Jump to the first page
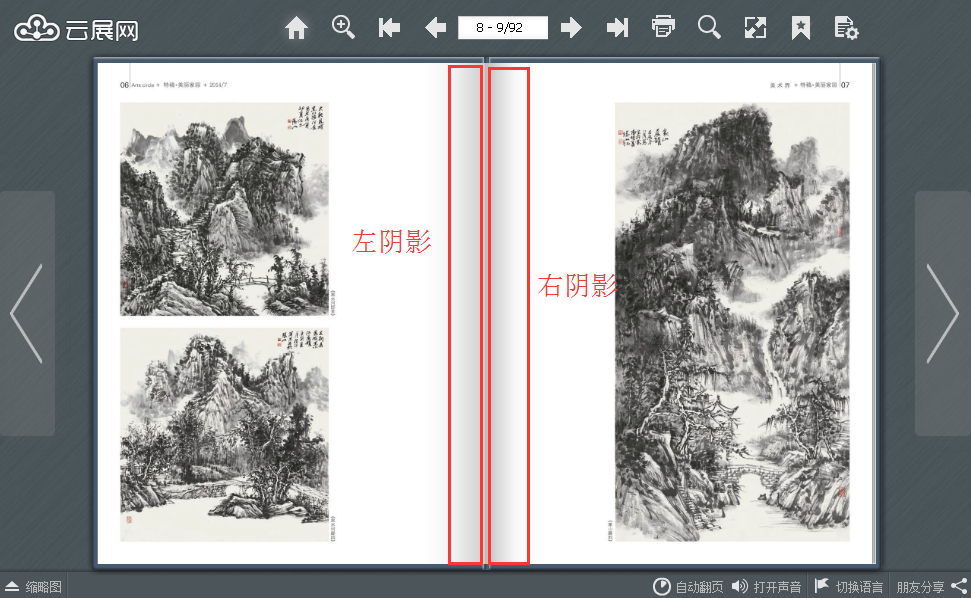The height and width of the screenshot is (598, 971). click(389, 28)
